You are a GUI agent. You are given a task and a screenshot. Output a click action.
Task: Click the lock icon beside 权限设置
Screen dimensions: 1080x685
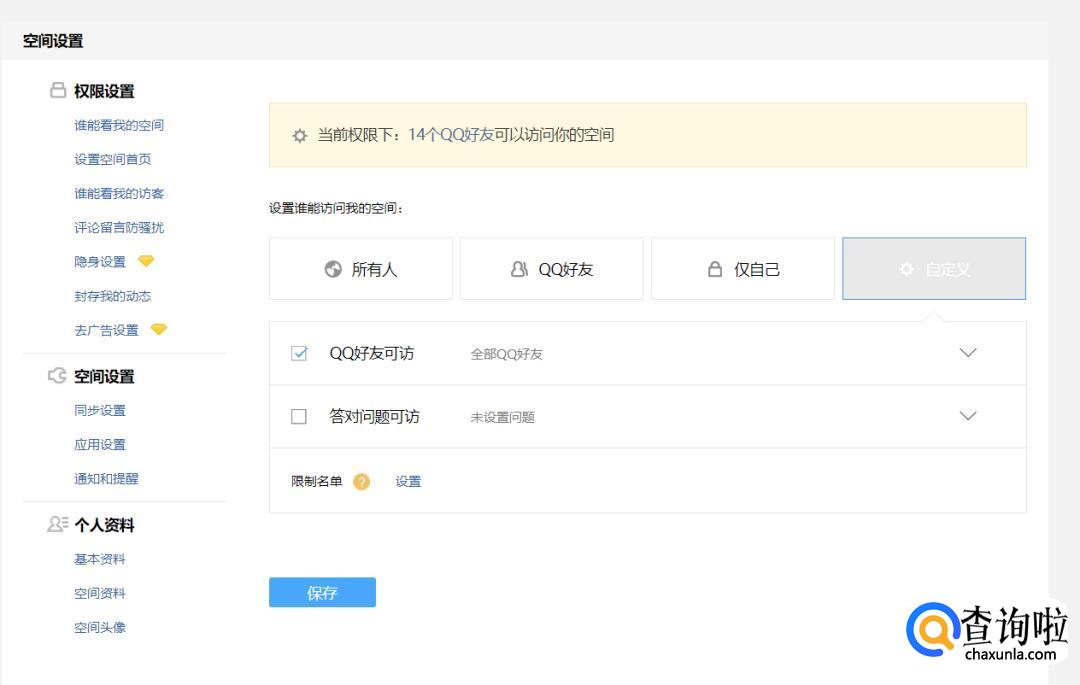58,90
